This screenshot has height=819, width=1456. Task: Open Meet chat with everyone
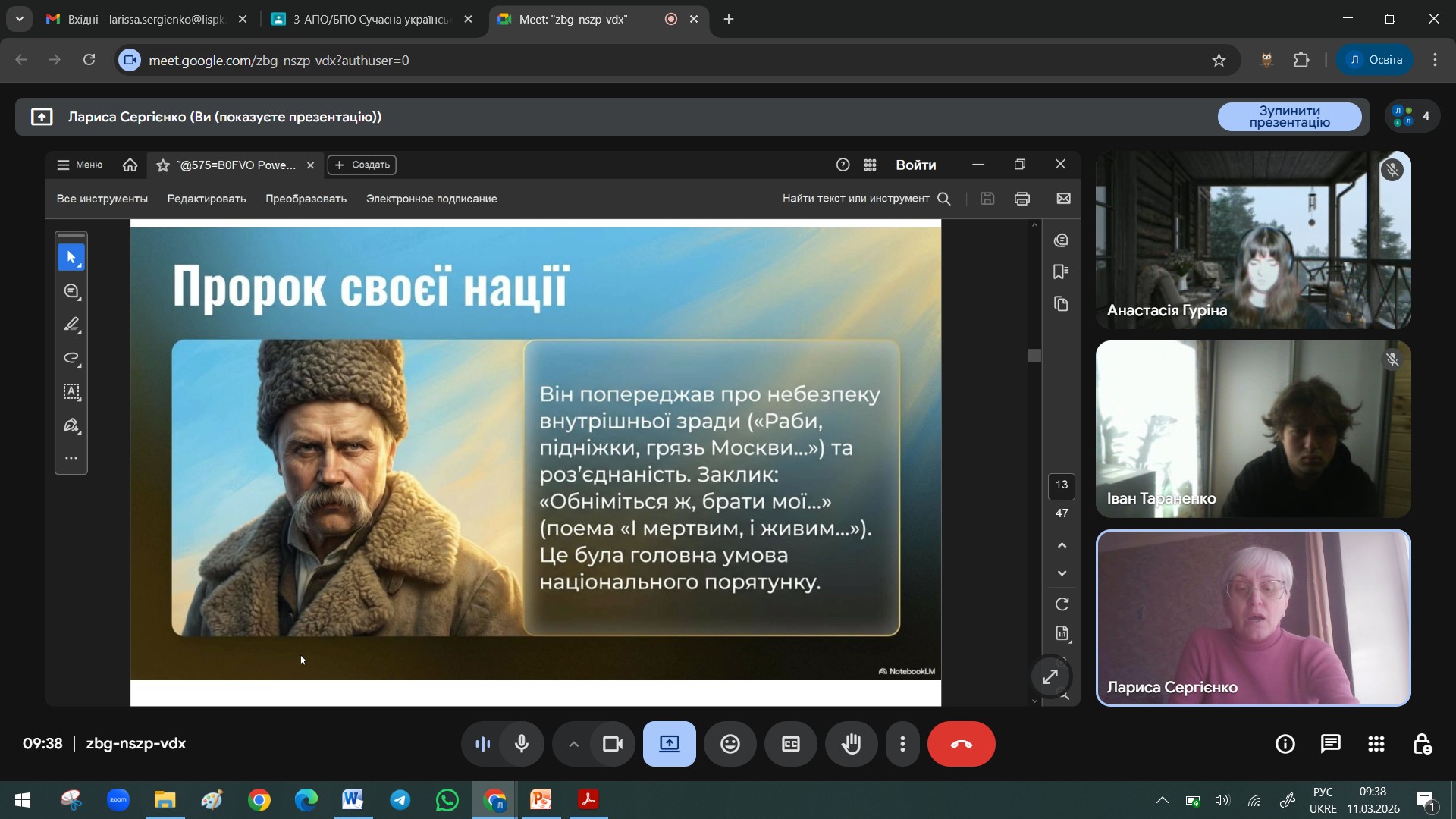click(x=1330, y=744)
